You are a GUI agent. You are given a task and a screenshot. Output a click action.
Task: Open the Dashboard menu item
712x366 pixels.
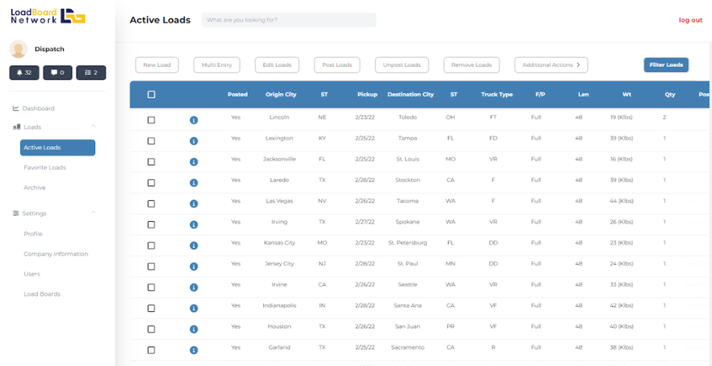tap(34, 109)
